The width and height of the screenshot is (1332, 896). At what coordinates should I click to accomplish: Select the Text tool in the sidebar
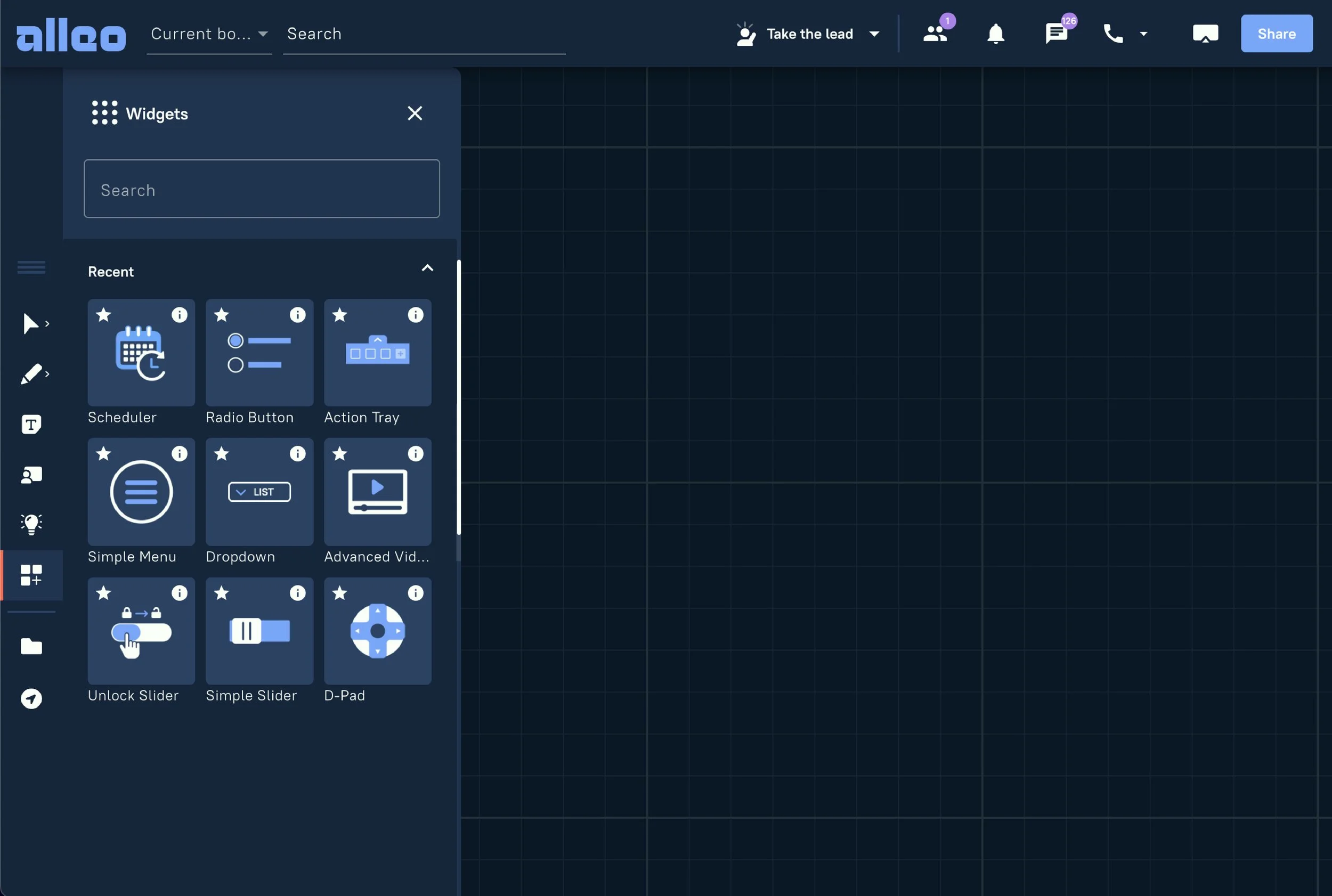(x=31, y=424)
